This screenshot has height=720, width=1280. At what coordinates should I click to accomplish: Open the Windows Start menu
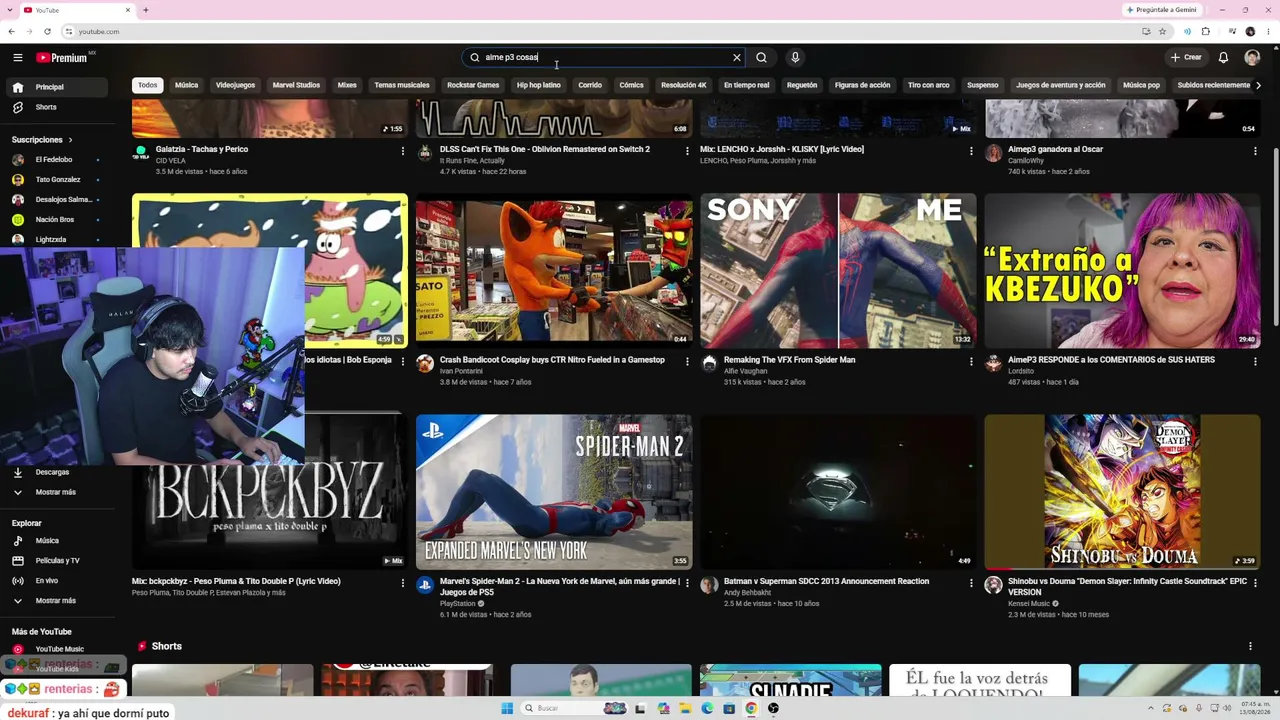507,708
